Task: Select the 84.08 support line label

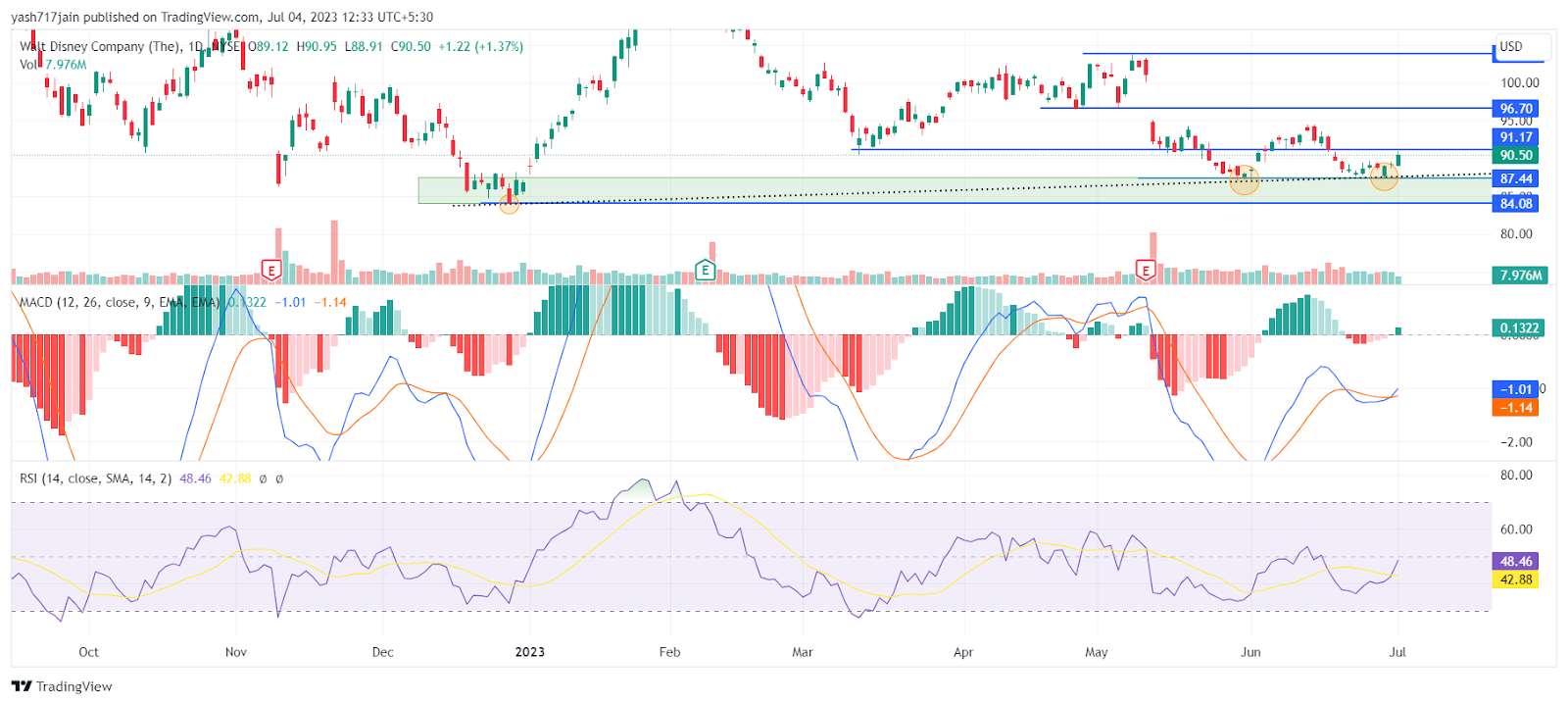Action: [1516, 203]
